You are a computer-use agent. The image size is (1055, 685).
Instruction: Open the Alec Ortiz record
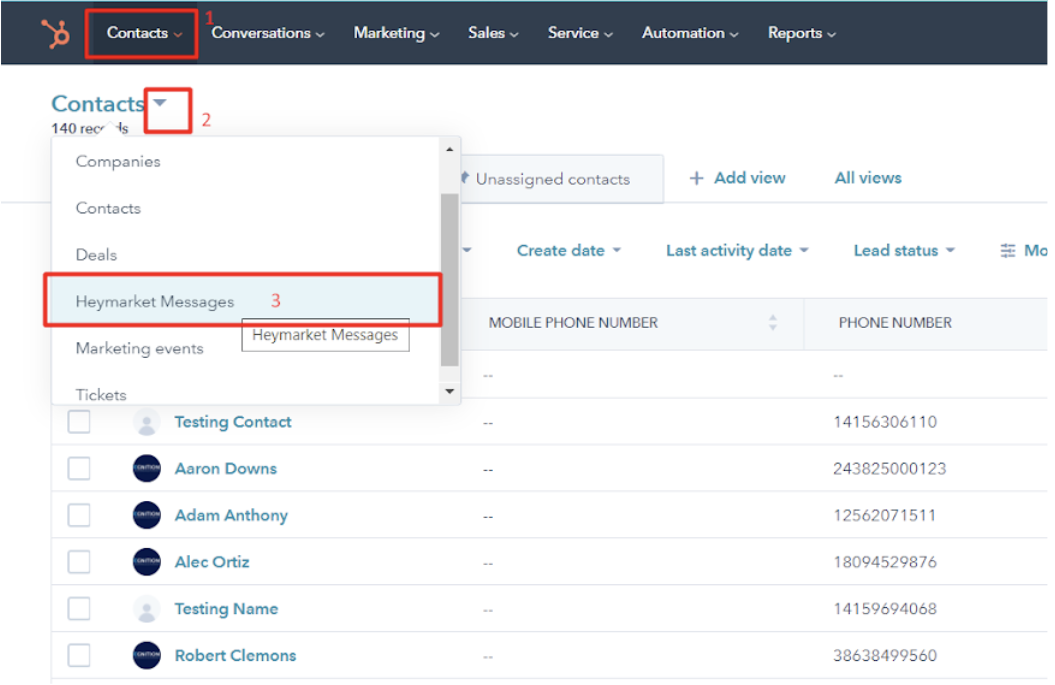coord(212,562)
